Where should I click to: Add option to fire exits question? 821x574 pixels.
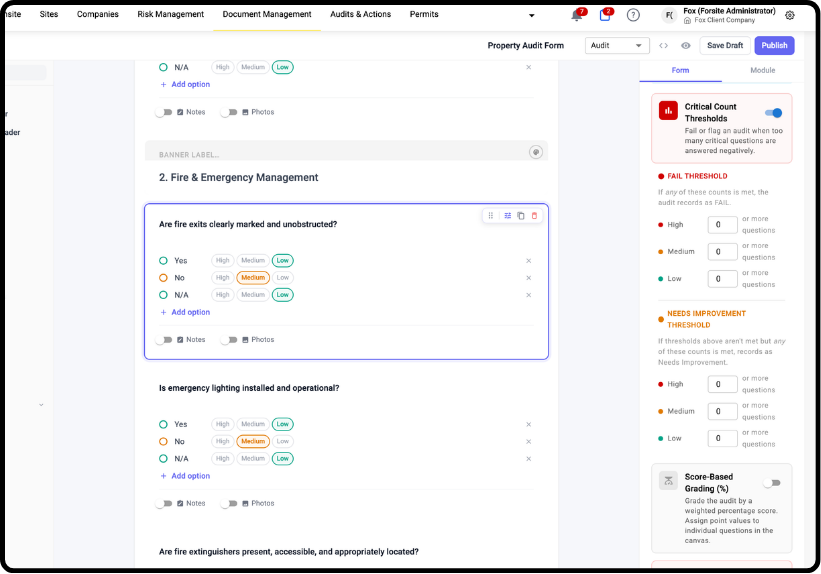click(x=185, y=312)
